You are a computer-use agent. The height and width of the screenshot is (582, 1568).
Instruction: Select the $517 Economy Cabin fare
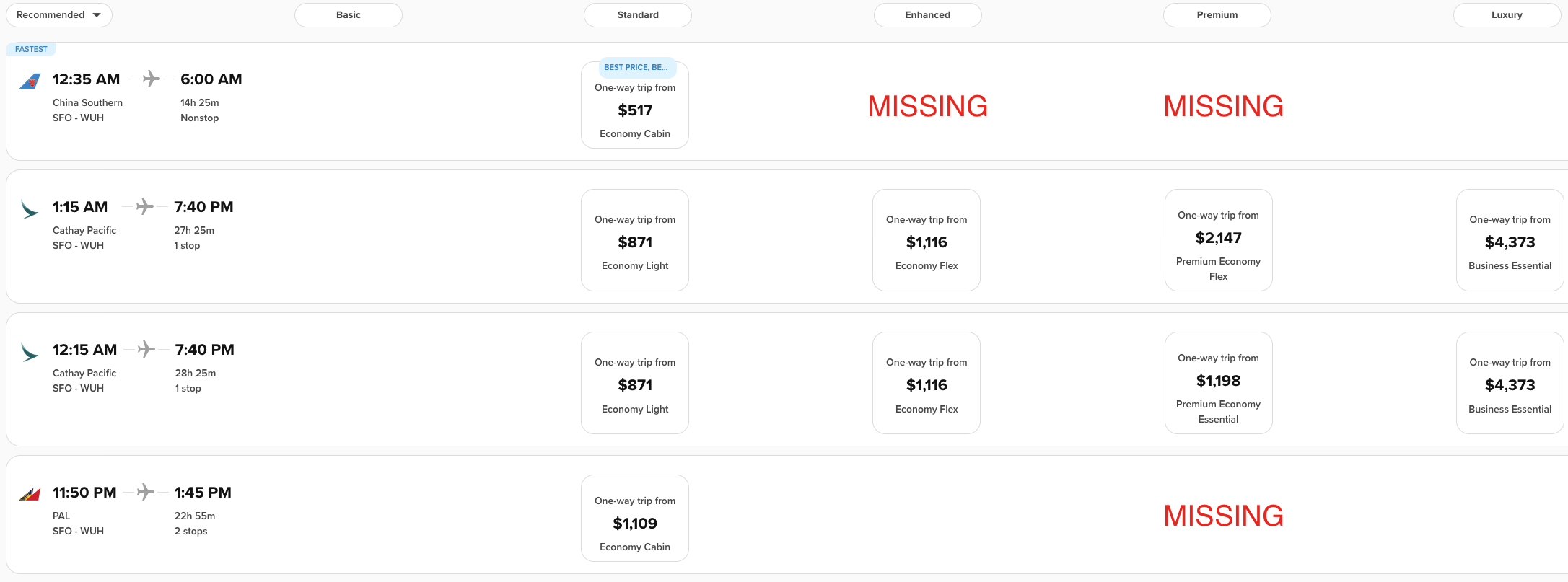635,110
